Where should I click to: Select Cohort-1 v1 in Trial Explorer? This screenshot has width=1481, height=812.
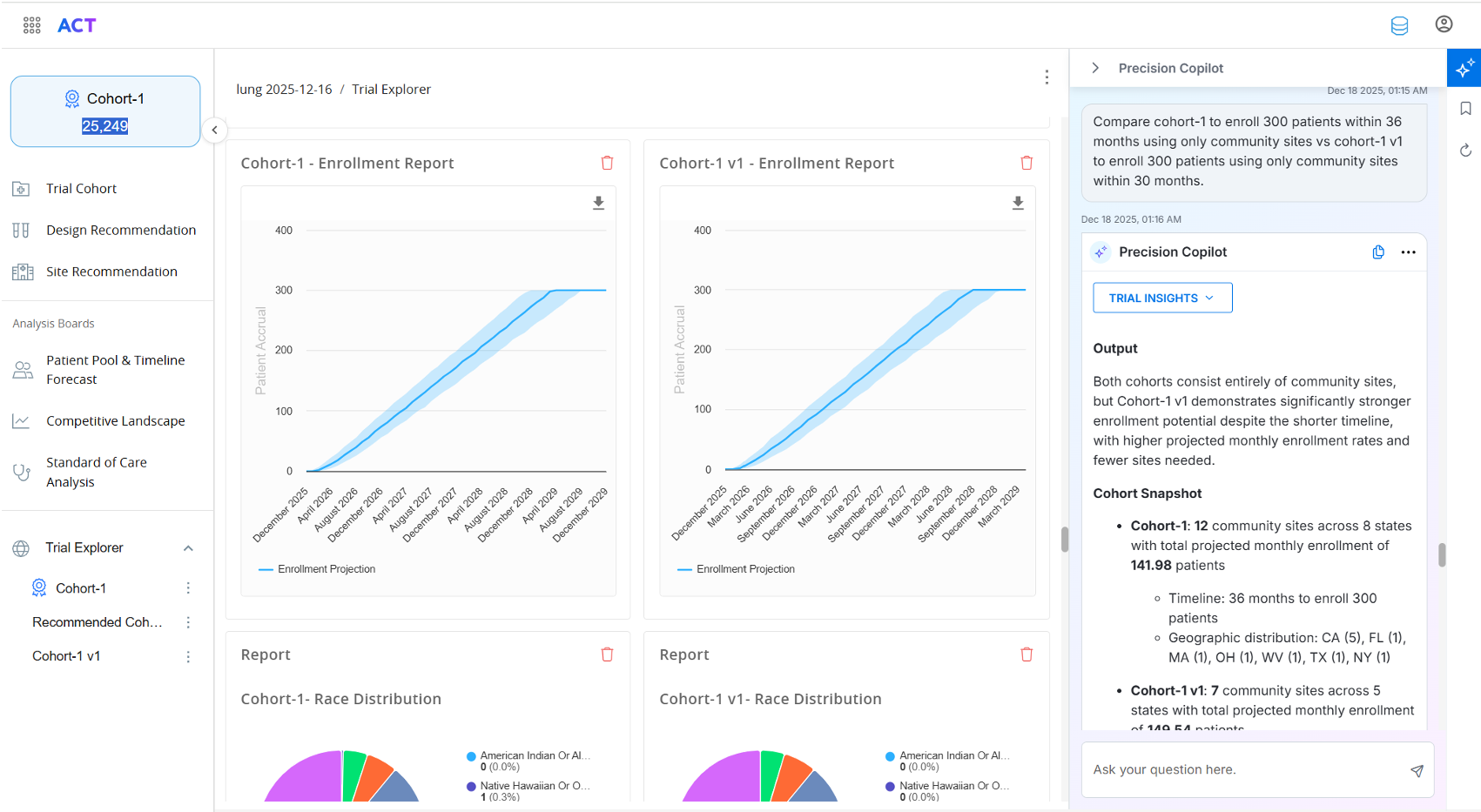click(x=66, y=656)
